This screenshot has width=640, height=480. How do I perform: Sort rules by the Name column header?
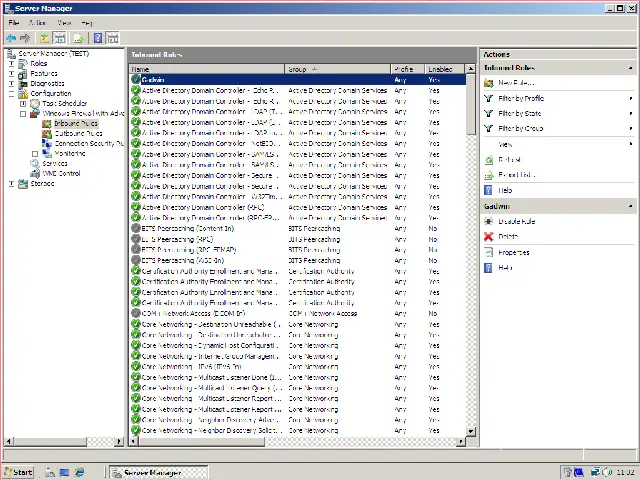click(207, 69)
